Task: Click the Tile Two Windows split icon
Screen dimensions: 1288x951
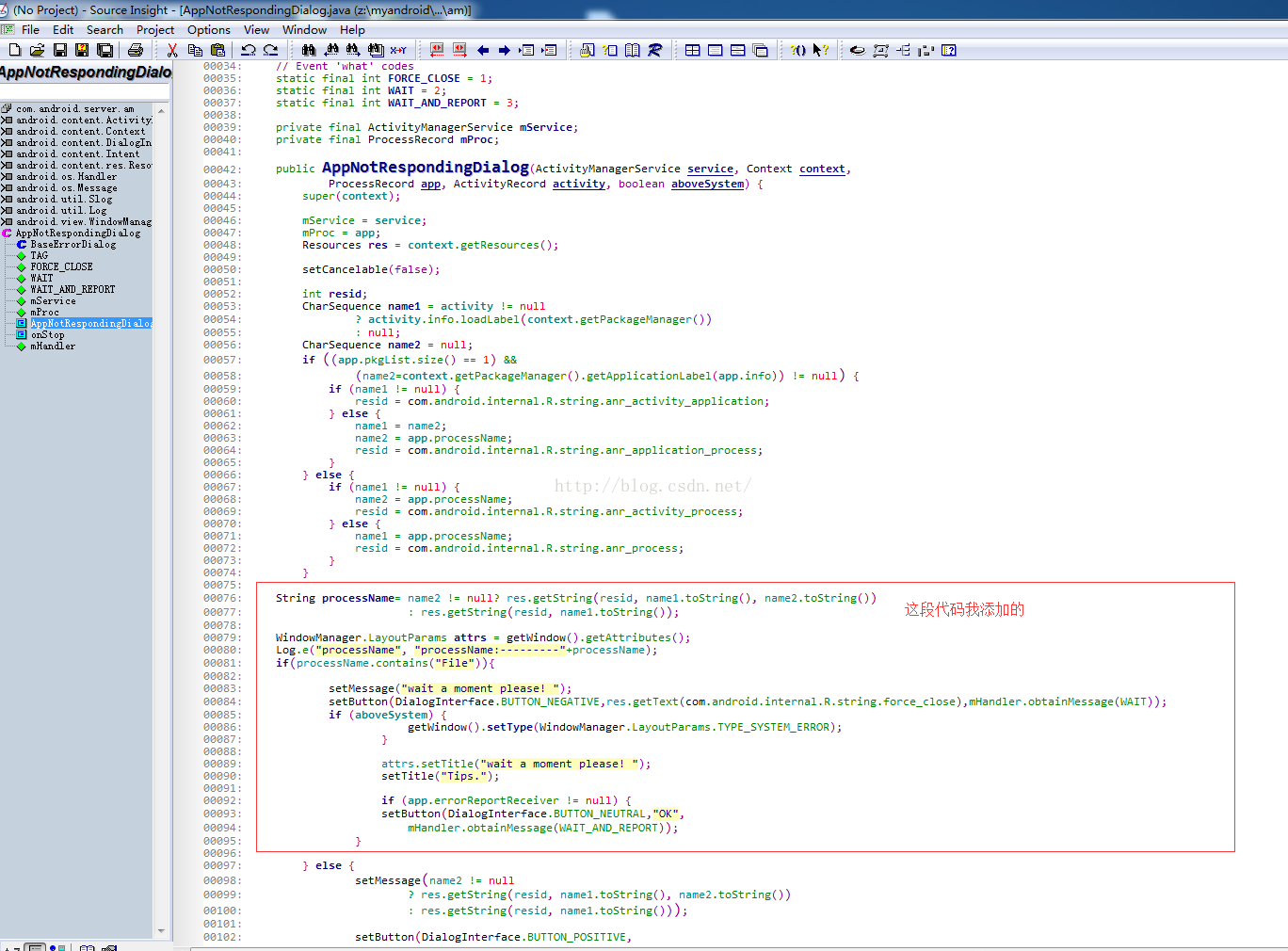Action: (x=737, y=50)
